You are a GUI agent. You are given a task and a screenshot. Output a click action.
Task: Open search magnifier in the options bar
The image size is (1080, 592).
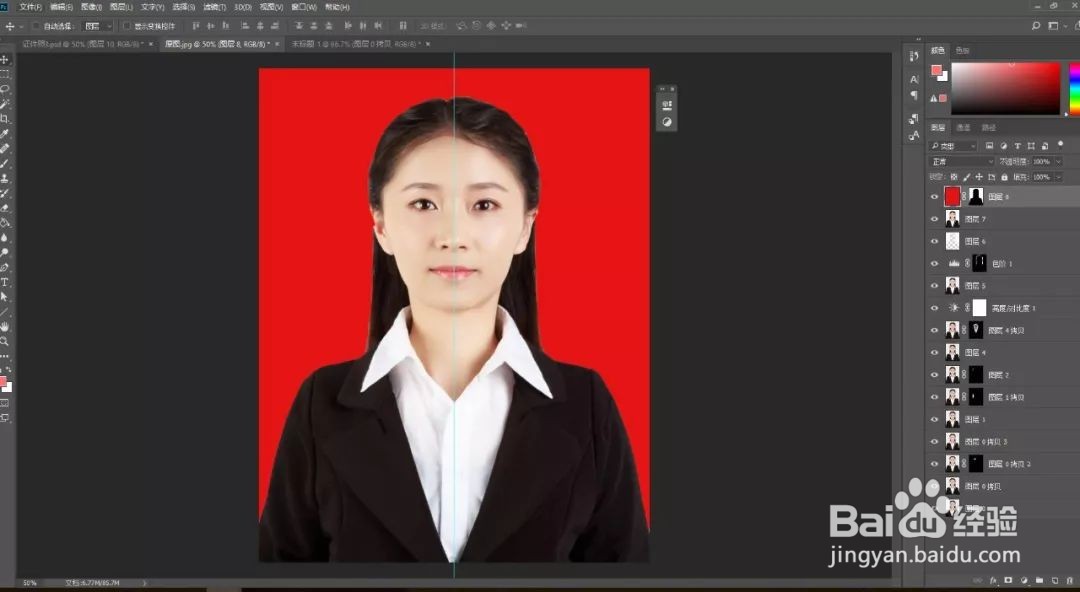tap(1036, 25)
